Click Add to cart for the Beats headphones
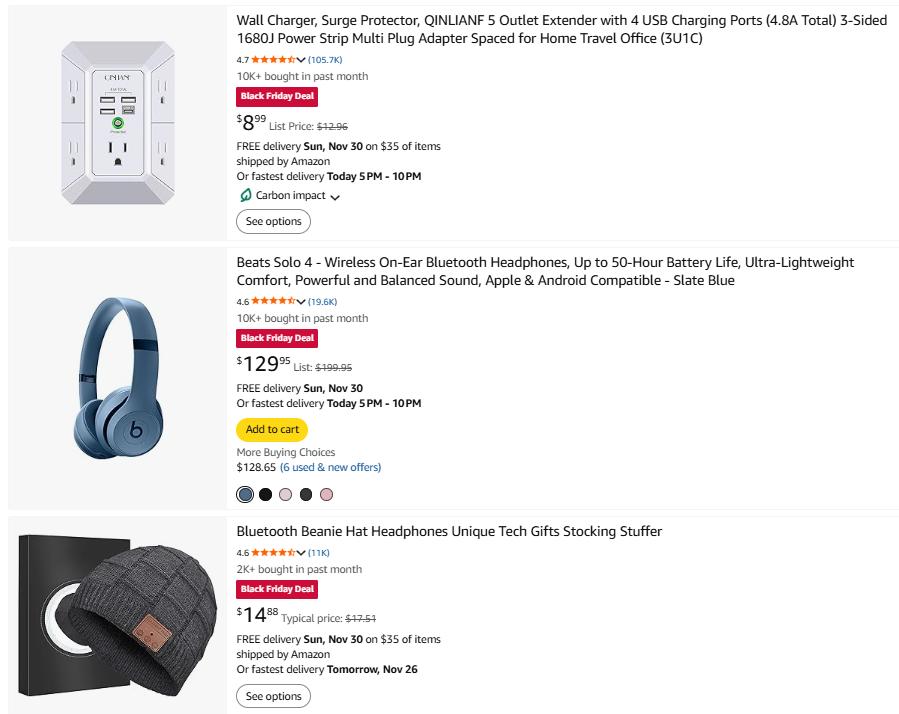 pos(271,429)
